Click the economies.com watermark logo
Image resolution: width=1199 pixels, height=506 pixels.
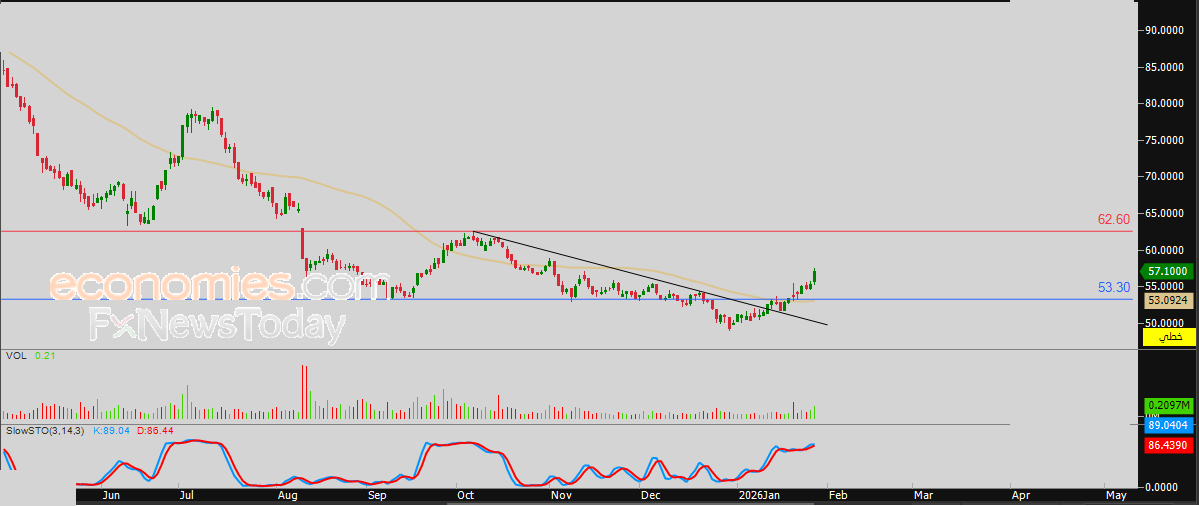[205, 286]
